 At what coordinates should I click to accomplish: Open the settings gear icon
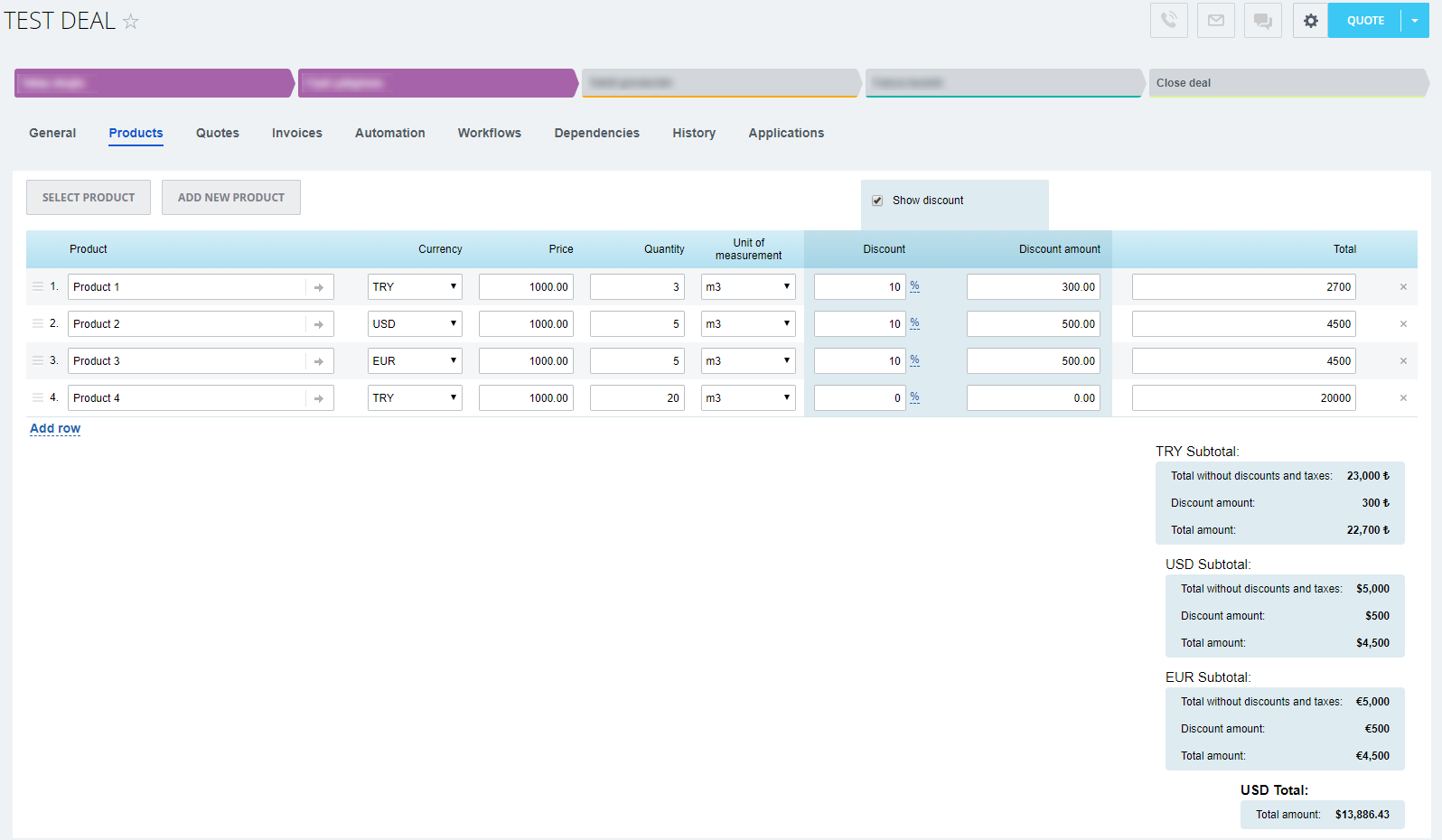pos(1310,20)
